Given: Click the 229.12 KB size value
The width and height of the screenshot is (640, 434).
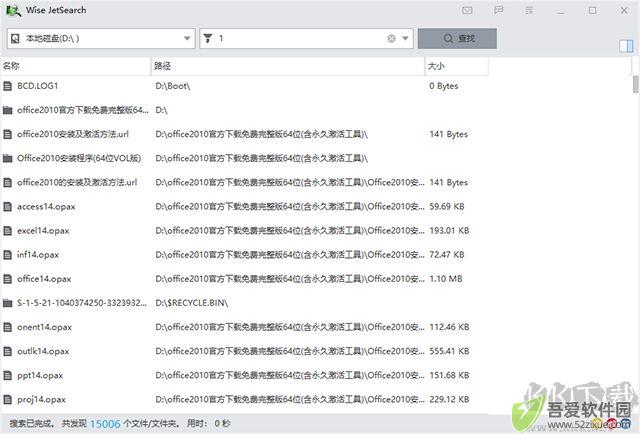Looking at the screenshot, I should [449, 399].
